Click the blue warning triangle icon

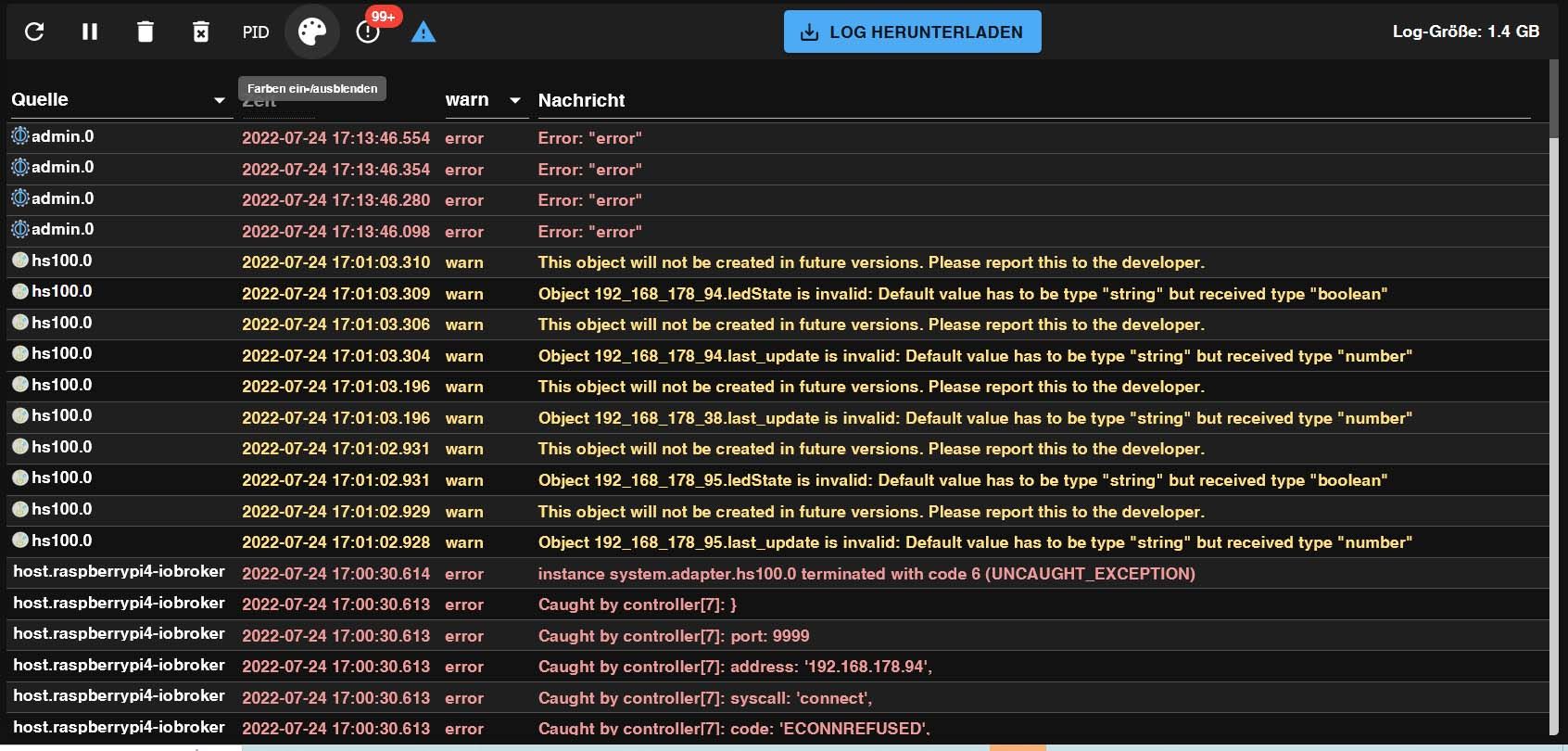pyautogui.click(x=424, y=32)
